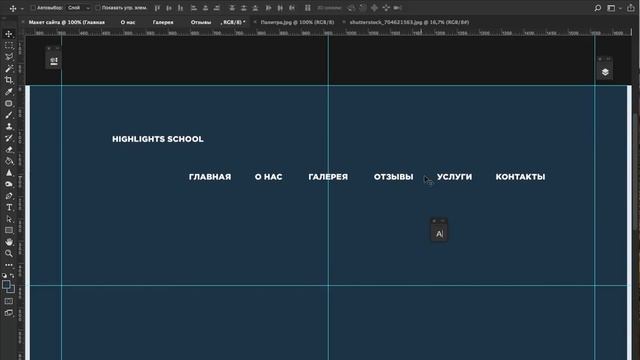Switch to the Макет сайта document tab
Image resolution: width=640 pixels, height=360 pixels.
point(137,22)
